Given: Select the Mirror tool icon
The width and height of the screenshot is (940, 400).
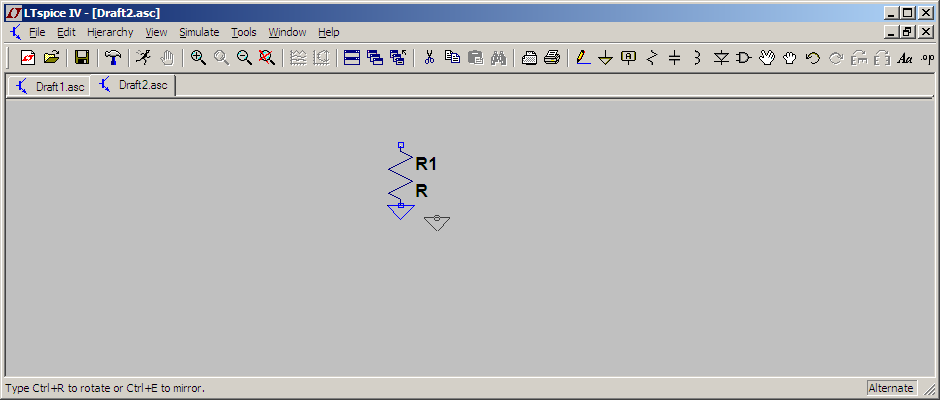Looking at the screenshot, I should [x=882, y=58].
